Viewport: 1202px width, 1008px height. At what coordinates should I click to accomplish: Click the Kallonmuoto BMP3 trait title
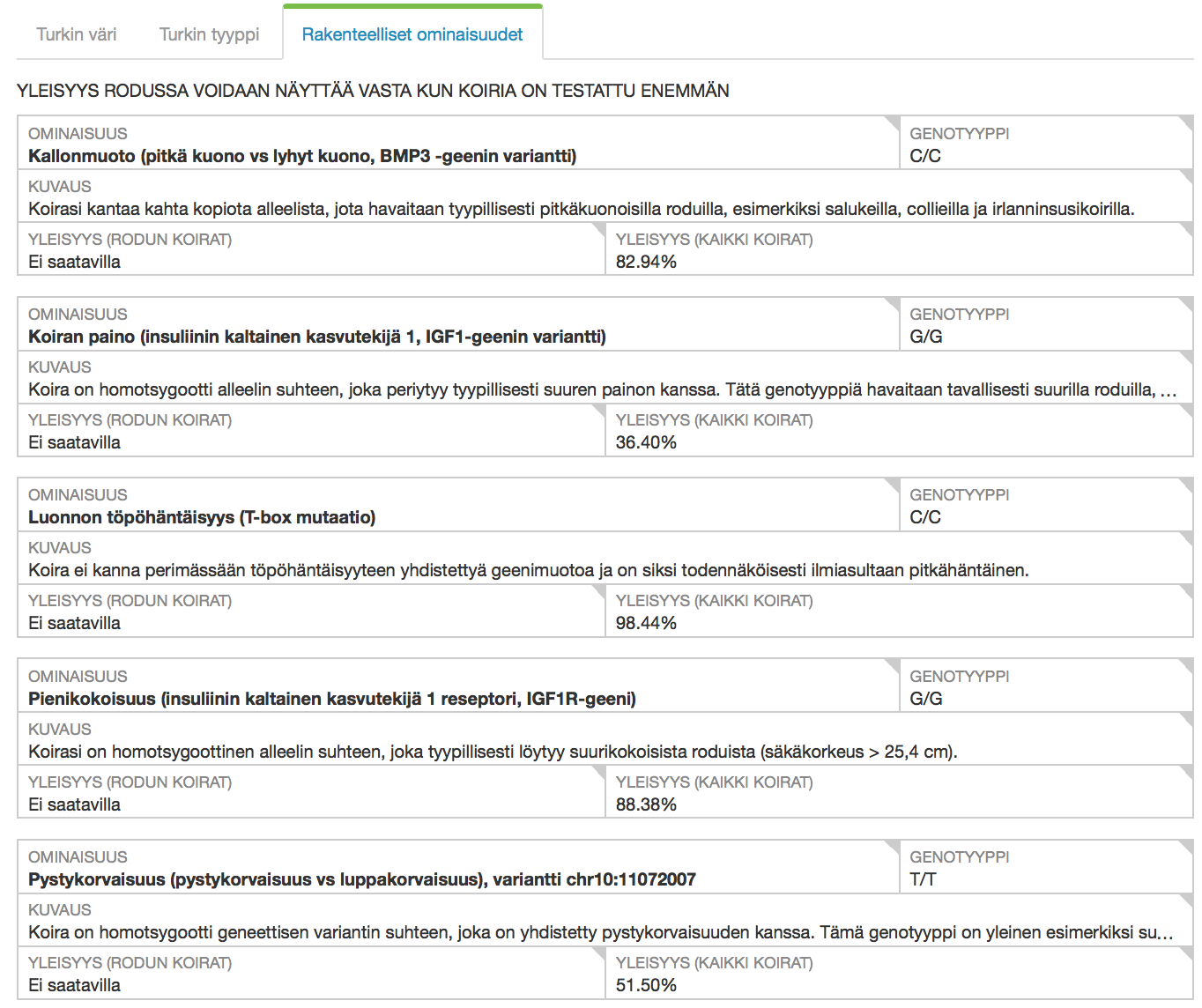coord(302,157)
